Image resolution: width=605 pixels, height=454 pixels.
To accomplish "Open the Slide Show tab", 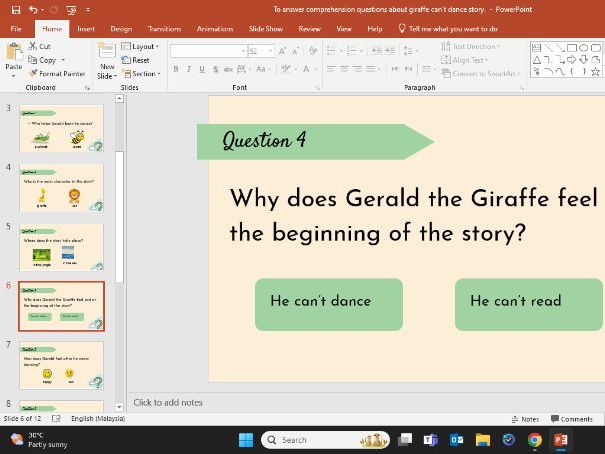I will point(265,29).
